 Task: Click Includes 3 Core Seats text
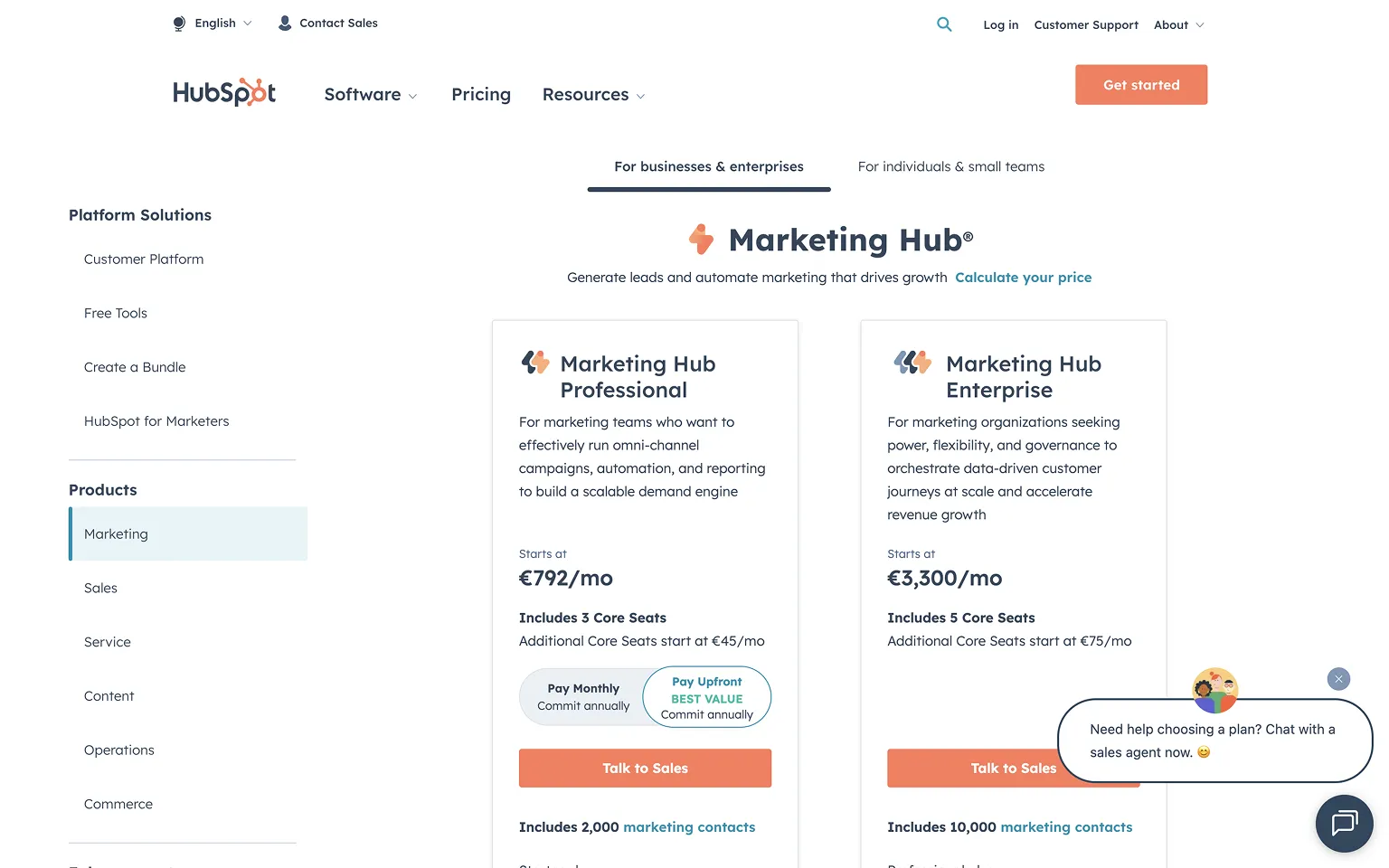[592, 618]
